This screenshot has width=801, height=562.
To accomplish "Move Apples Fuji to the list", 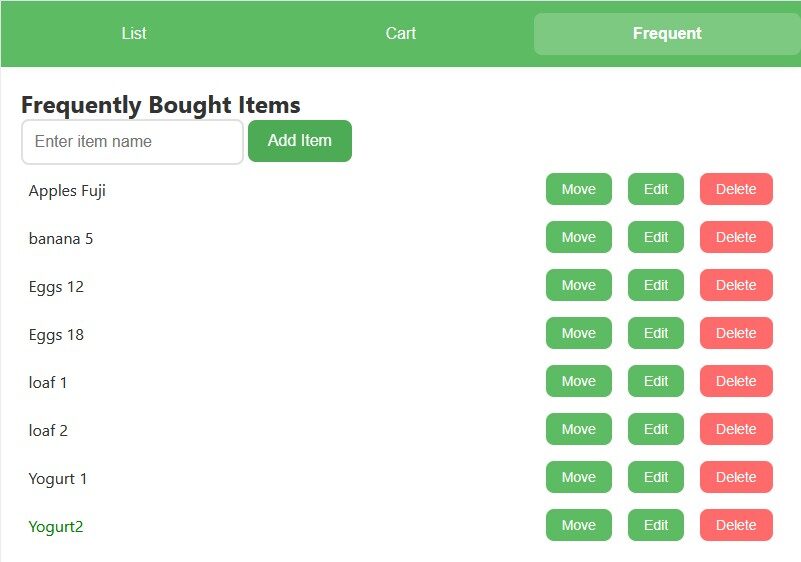I will point(578,189).
